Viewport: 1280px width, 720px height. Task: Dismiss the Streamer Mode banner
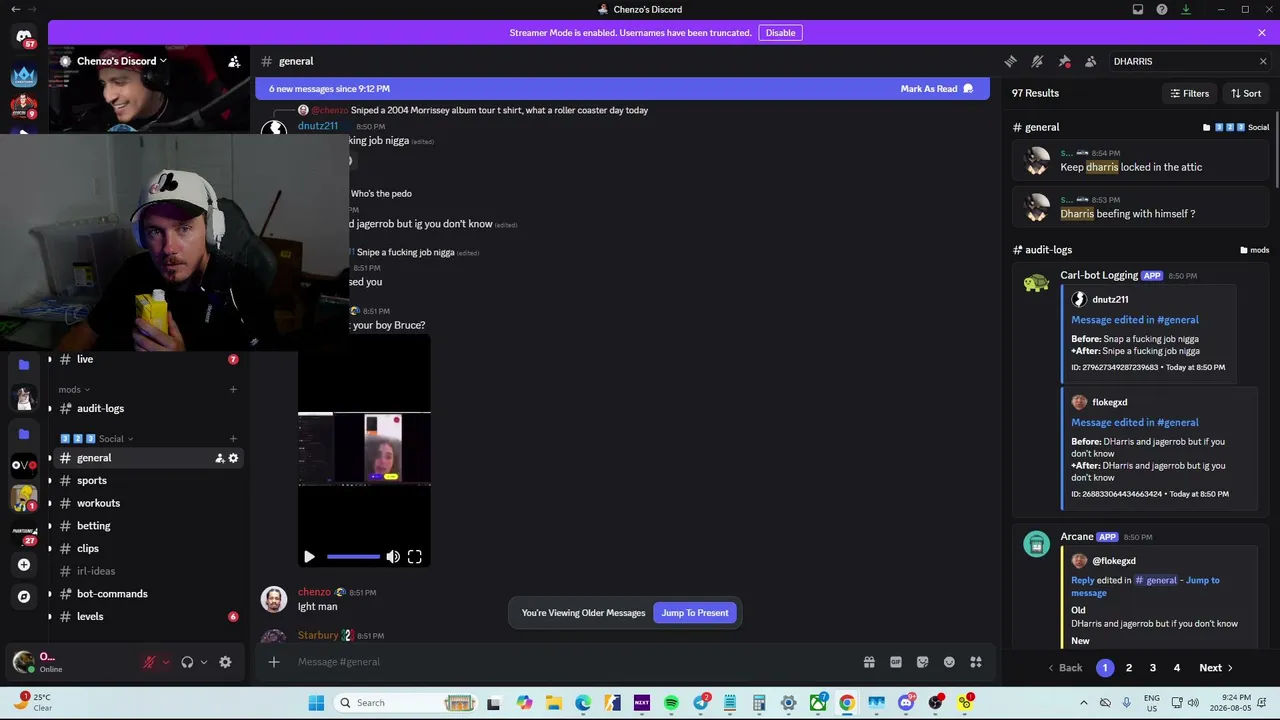1262,33
